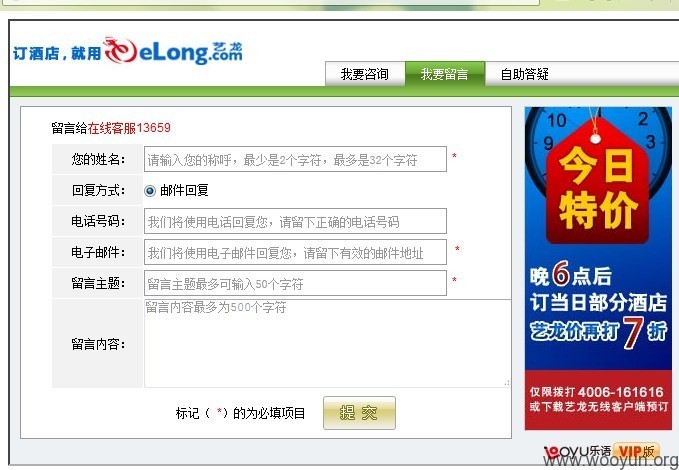Click the textarea resize grip corner

pos(507,382)
